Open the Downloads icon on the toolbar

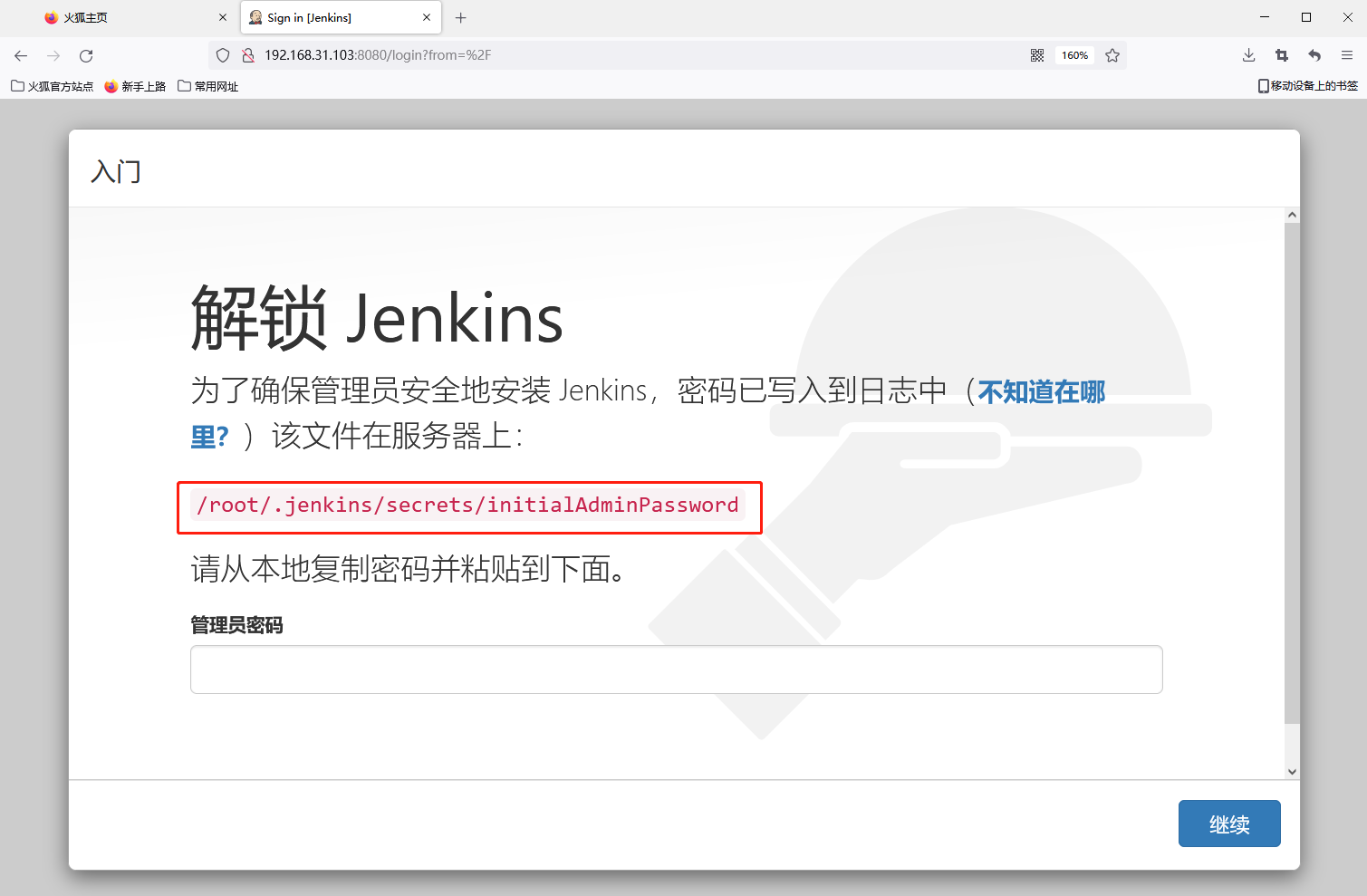(1248, 55)
